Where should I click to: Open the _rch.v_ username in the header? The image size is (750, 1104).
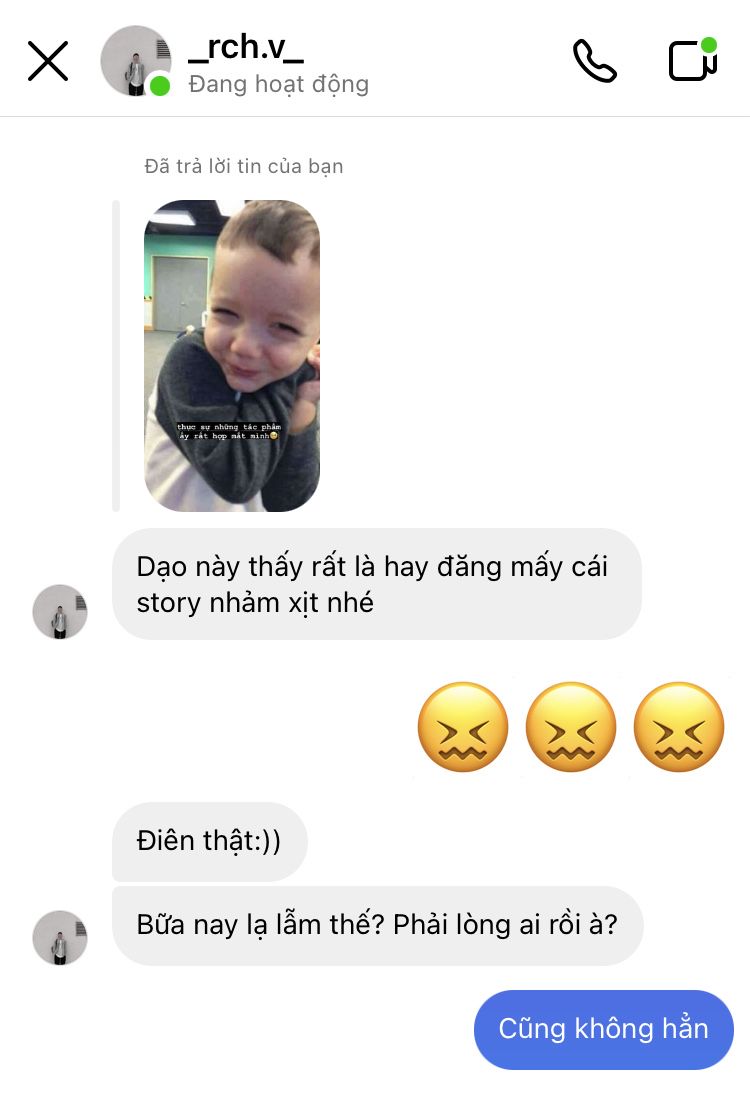246,48
